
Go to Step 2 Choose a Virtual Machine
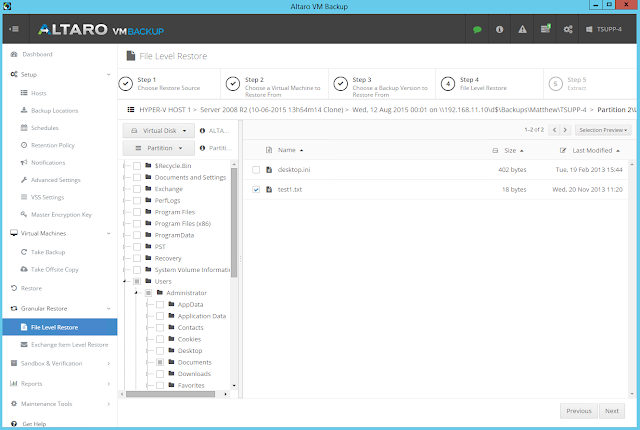pos(276,86)
